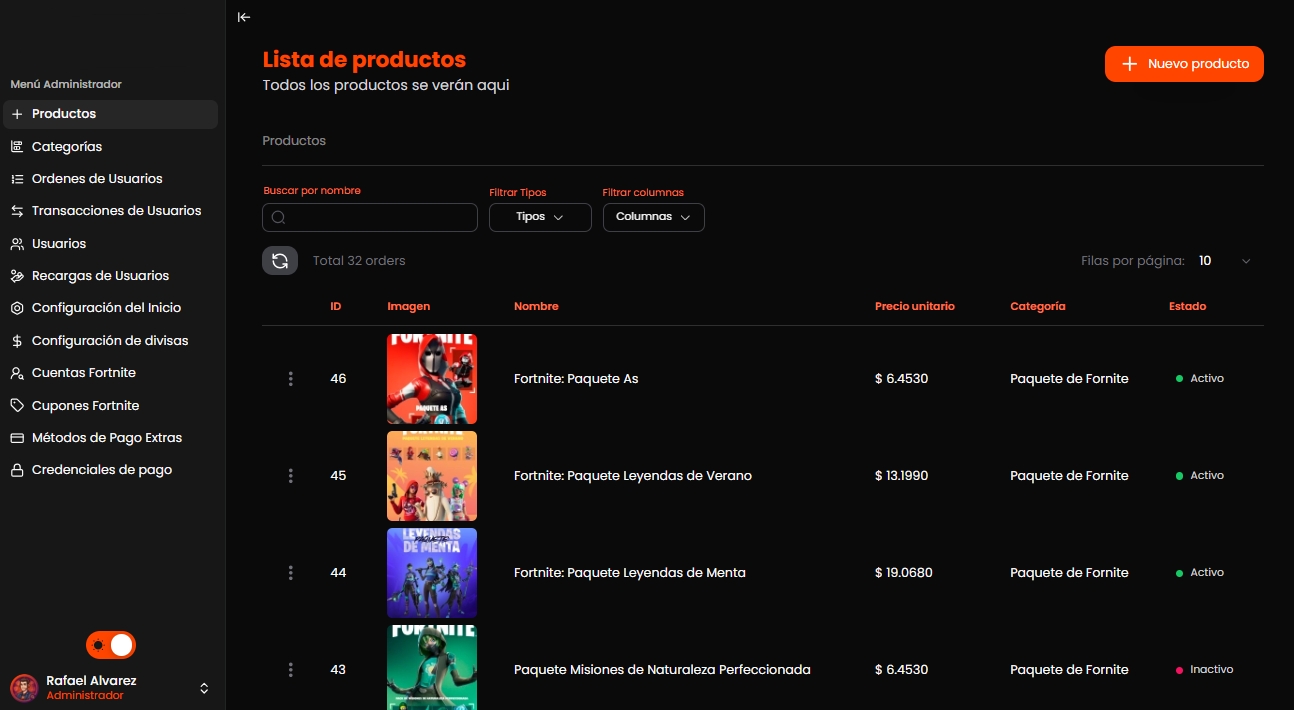Click magnifier icon in search box
Viewport: 1294px width, 710px height.
pyautogui.click(x=279, y=218)
